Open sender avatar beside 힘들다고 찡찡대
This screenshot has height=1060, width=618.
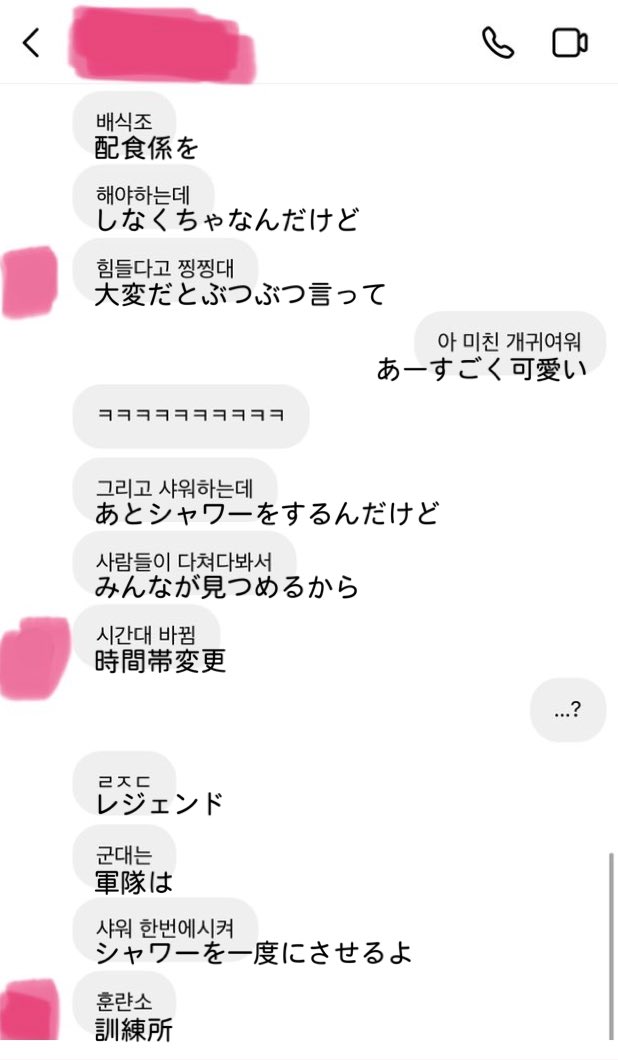click(29, 282)
